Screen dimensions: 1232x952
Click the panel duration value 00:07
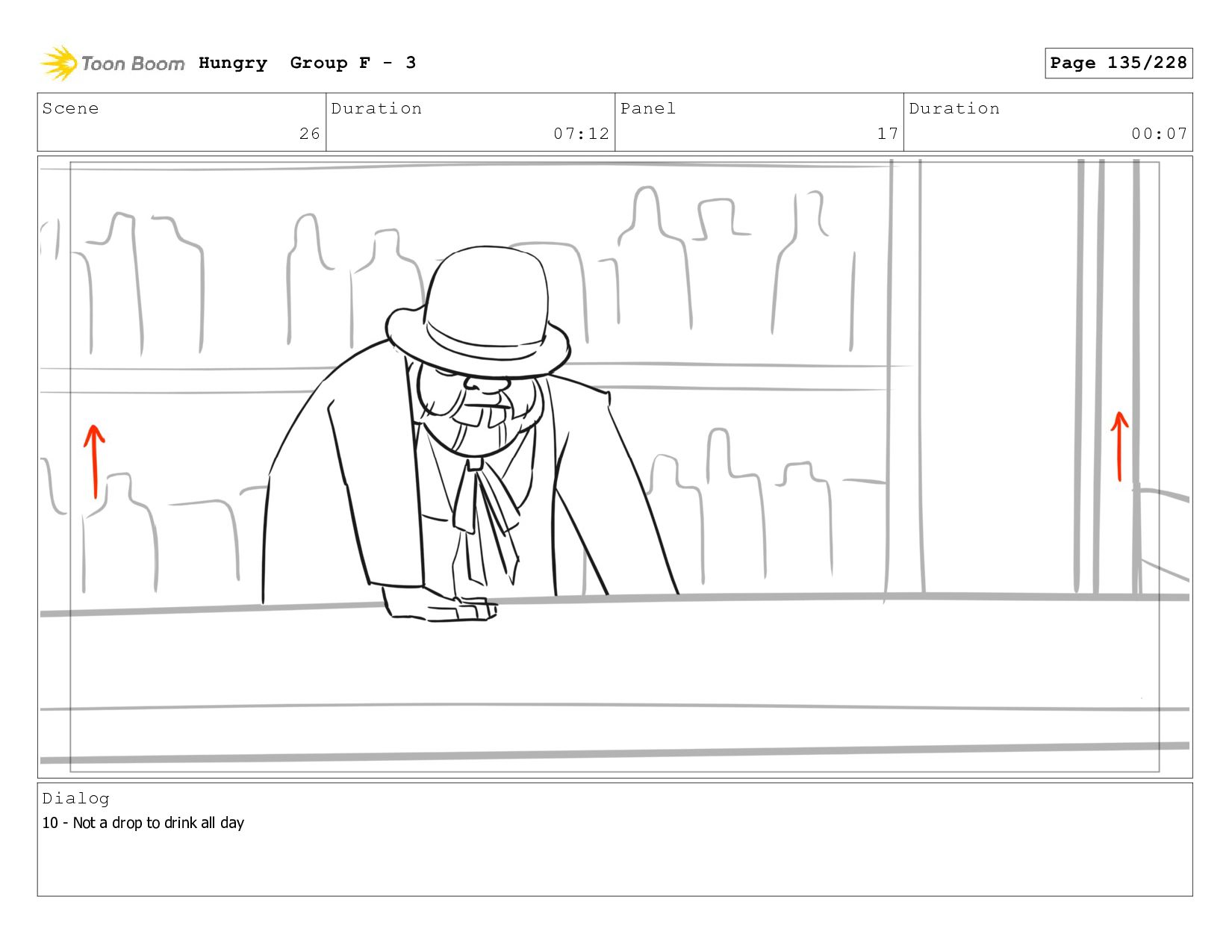(x=1159, y=134)
